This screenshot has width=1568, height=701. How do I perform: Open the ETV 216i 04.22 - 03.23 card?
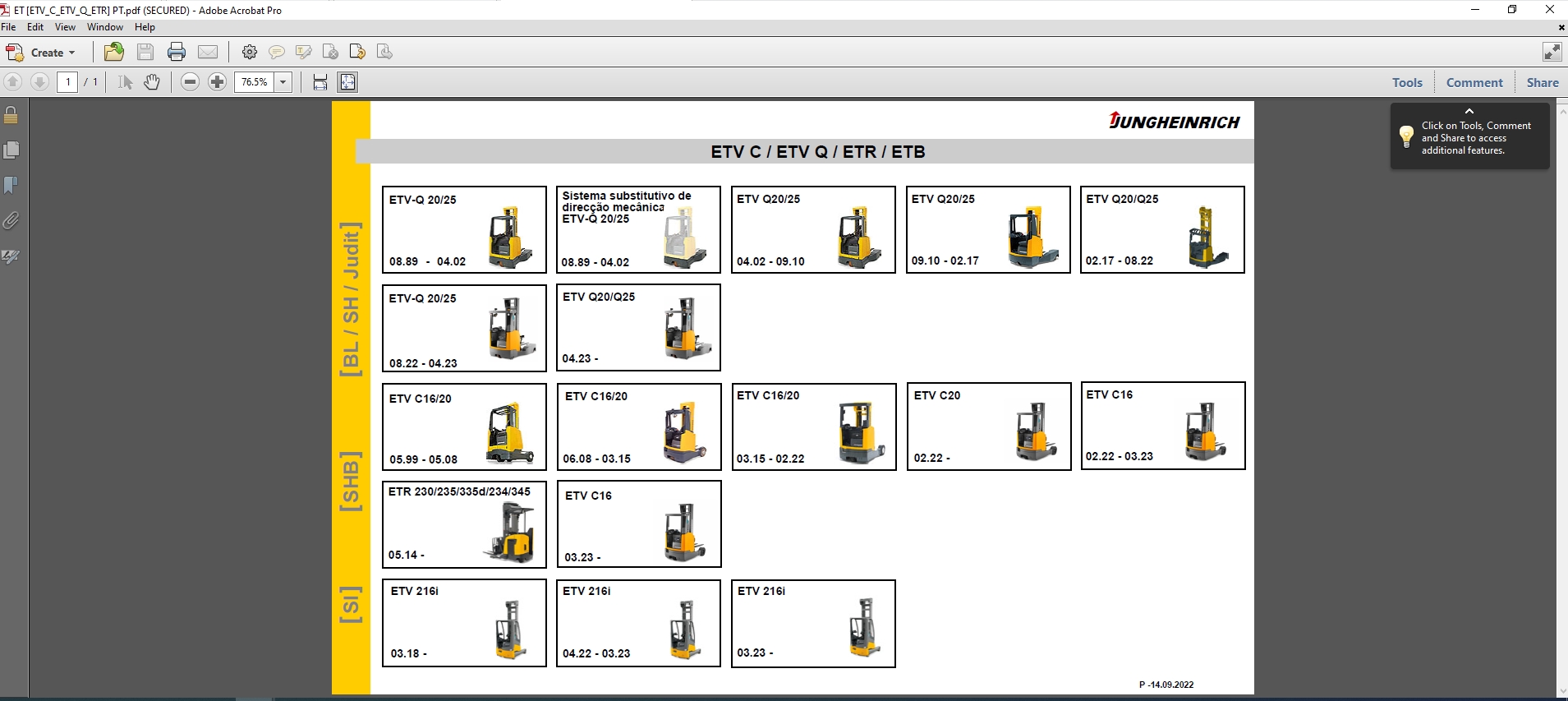[638, 623]
